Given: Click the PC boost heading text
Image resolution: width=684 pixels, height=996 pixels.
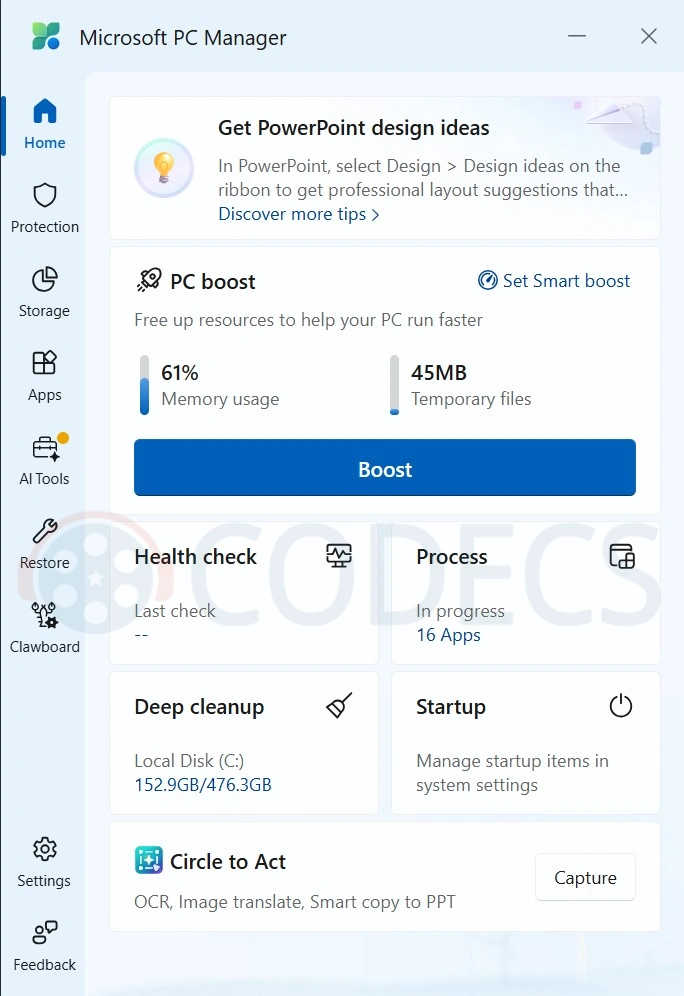Looking at the screenshot, I should click(x=213, y=281).
